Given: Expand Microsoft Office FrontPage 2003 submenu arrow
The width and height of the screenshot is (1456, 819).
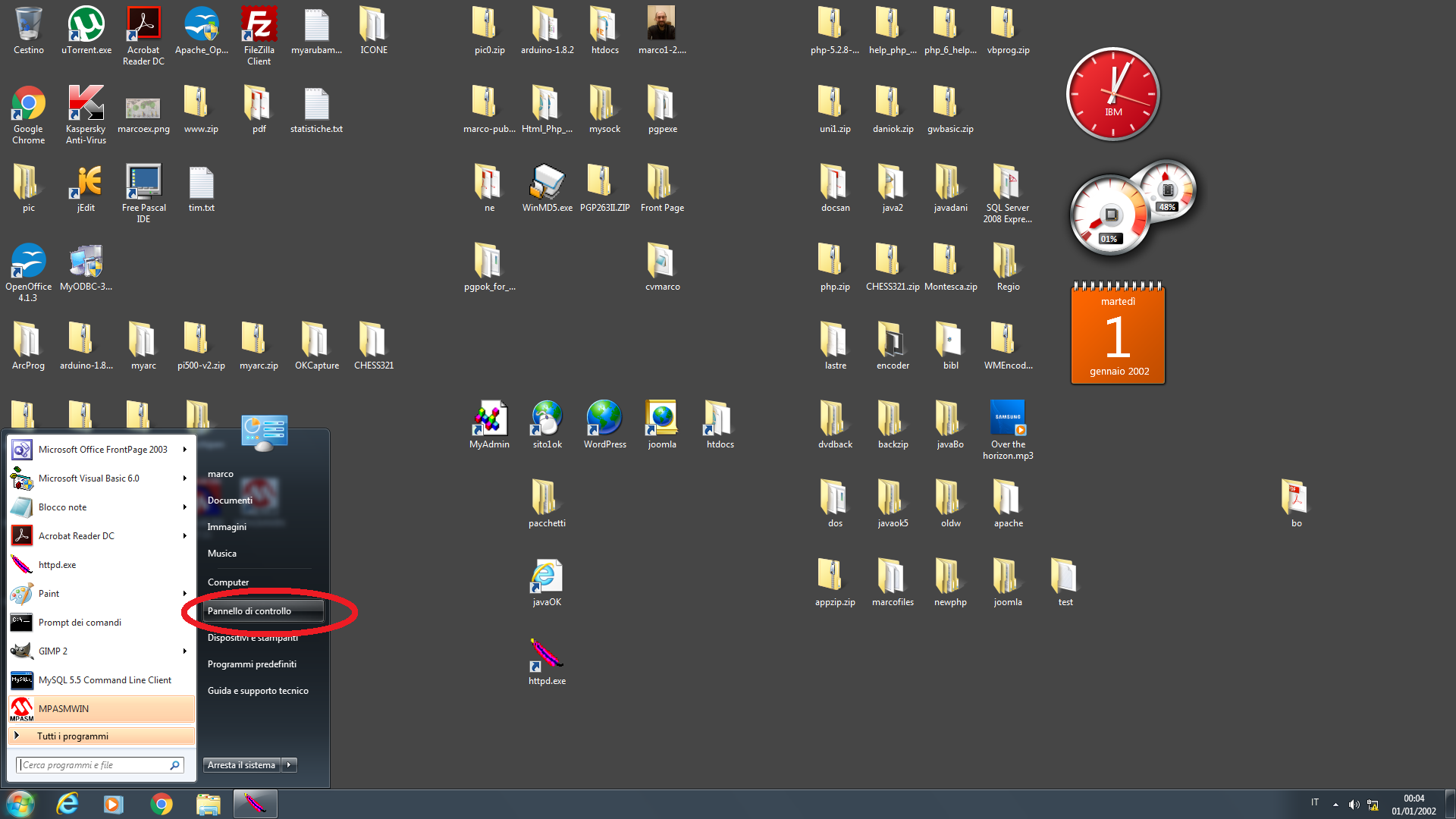Looking at the screenshot, I should (184, 450).
